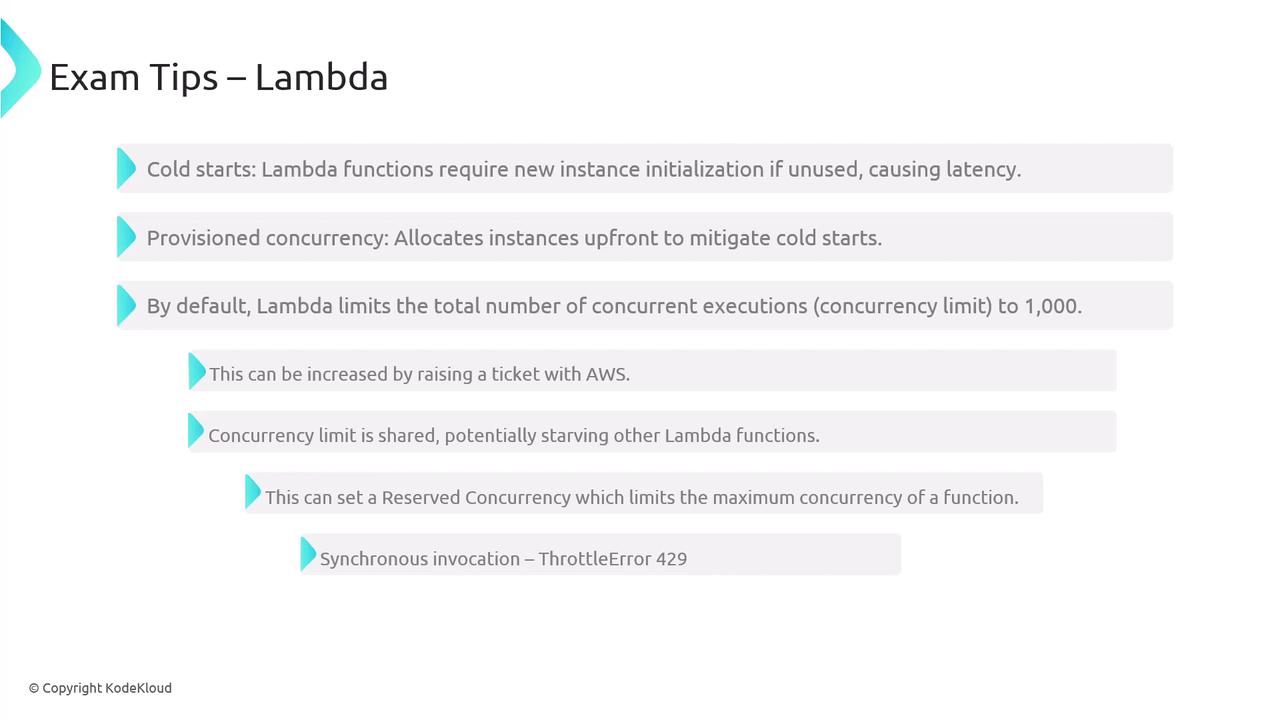
Task: Select the bullet arrow before 'By default, Lambda limits'
Action: pos(126,305)
